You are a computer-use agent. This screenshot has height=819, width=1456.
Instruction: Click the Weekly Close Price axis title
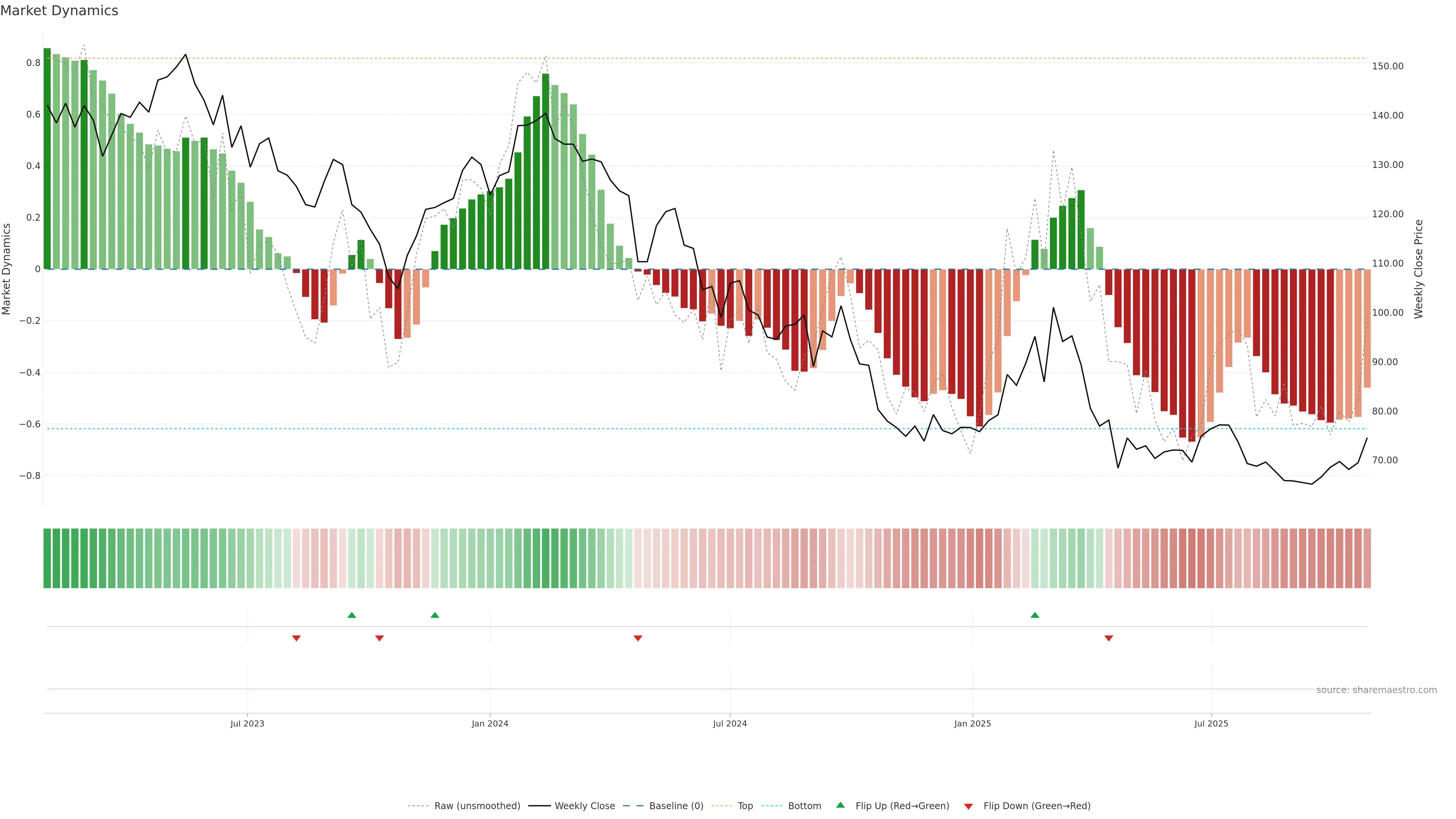1419,269
